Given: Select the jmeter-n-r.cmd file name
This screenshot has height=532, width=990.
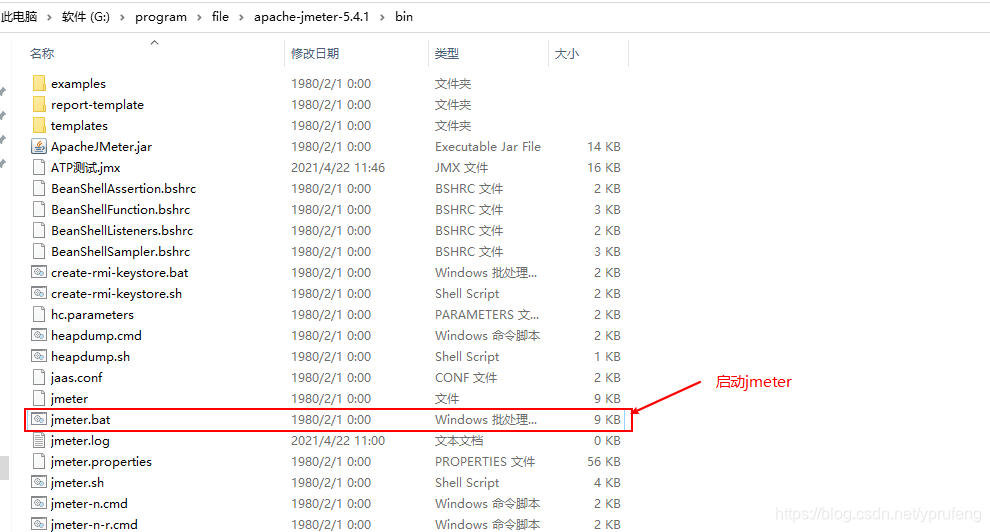Looking at the screenshot, I should pos(94,524).
